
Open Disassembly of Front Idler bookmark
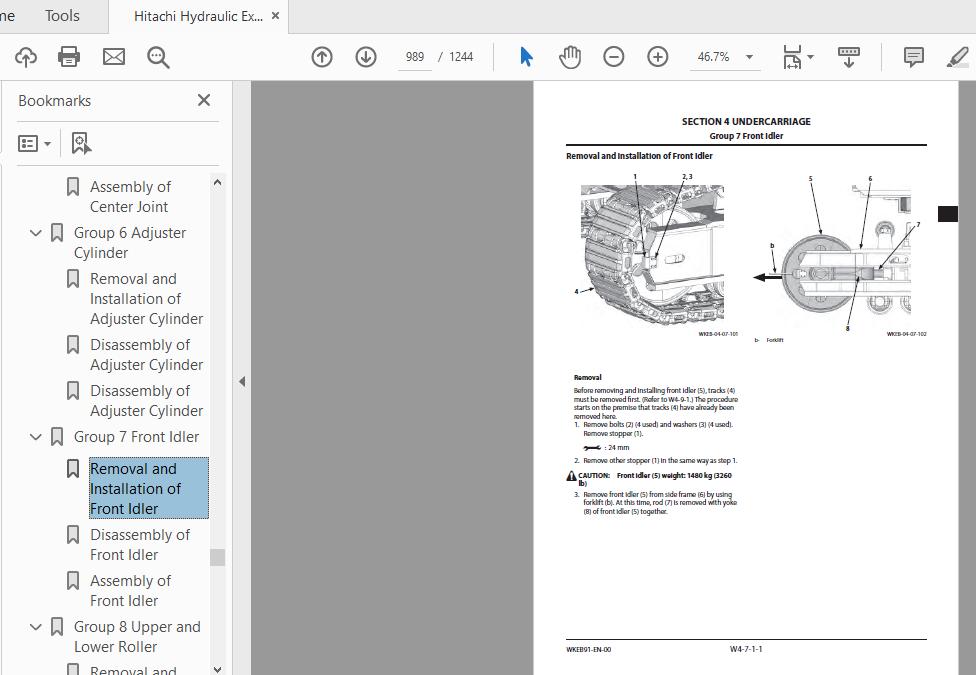[140, 545]
